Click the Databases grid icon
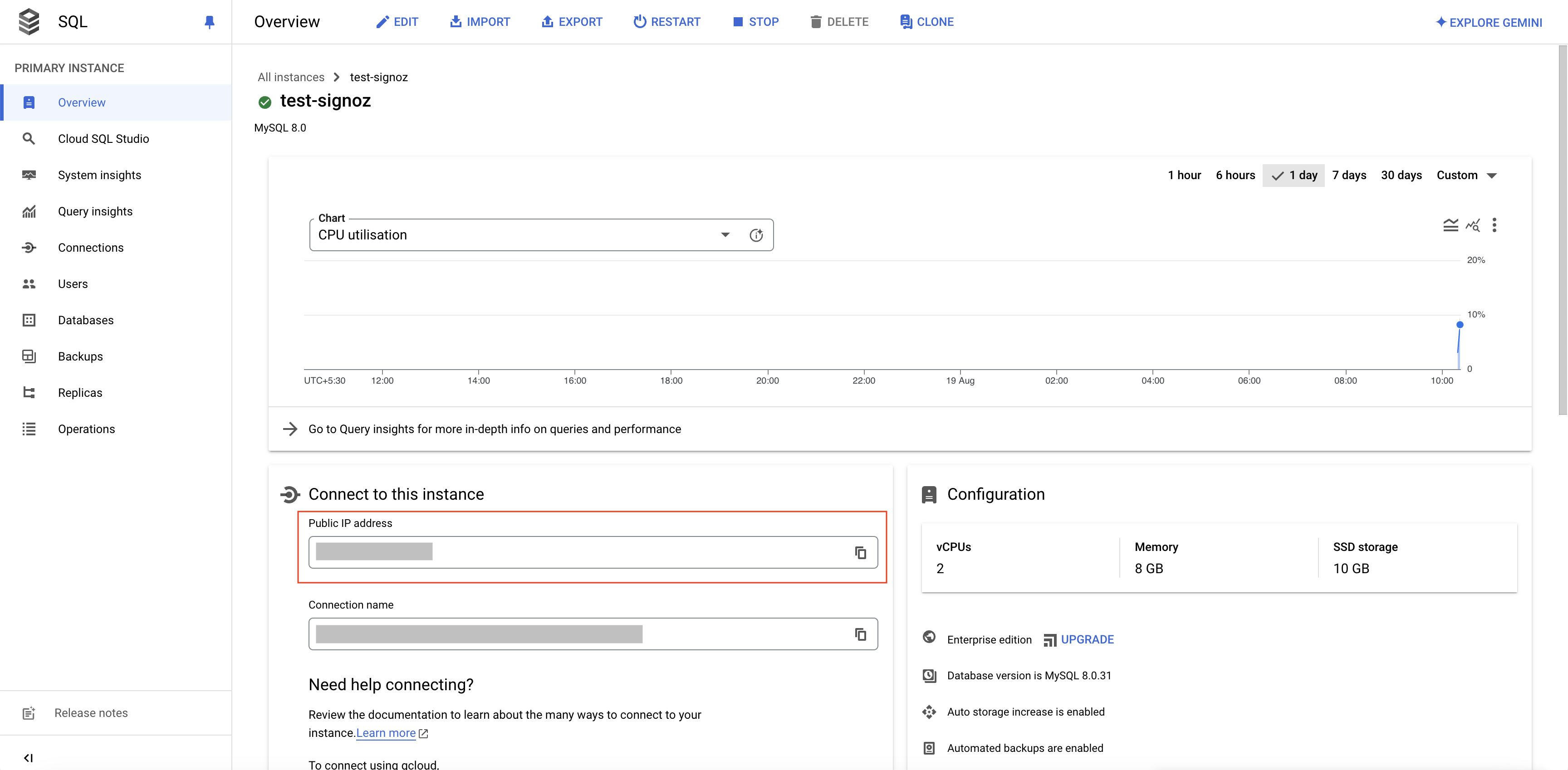 pos(29,320)
